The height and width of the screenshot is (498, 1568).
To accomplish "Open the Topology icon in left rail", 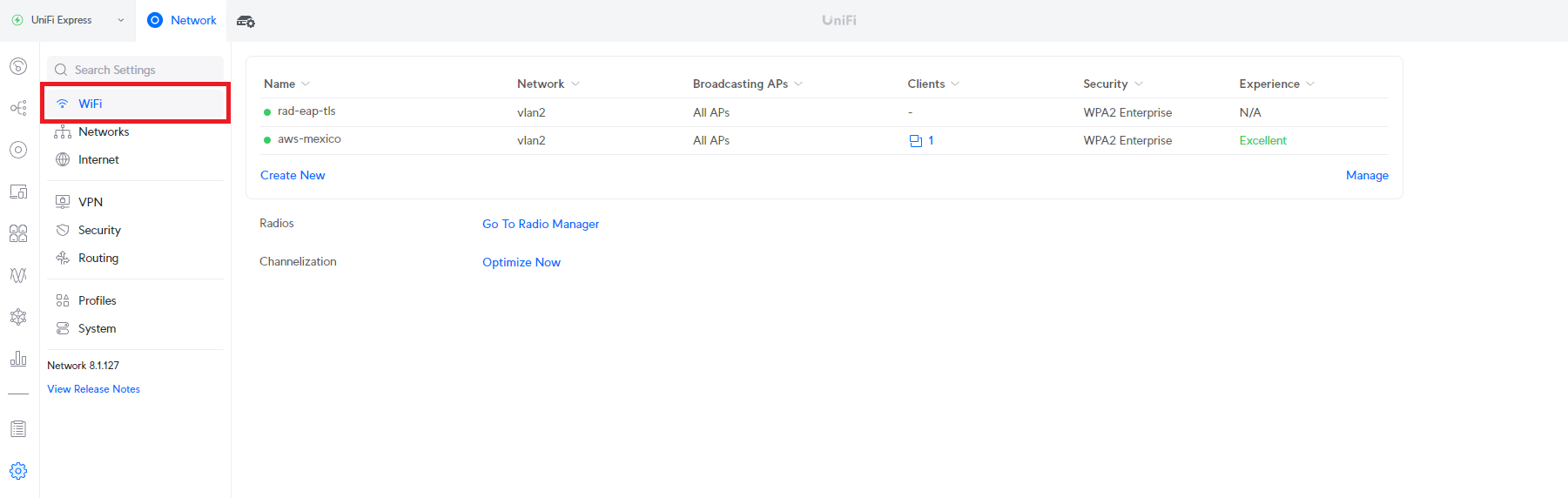I will [x=18, y=108].
